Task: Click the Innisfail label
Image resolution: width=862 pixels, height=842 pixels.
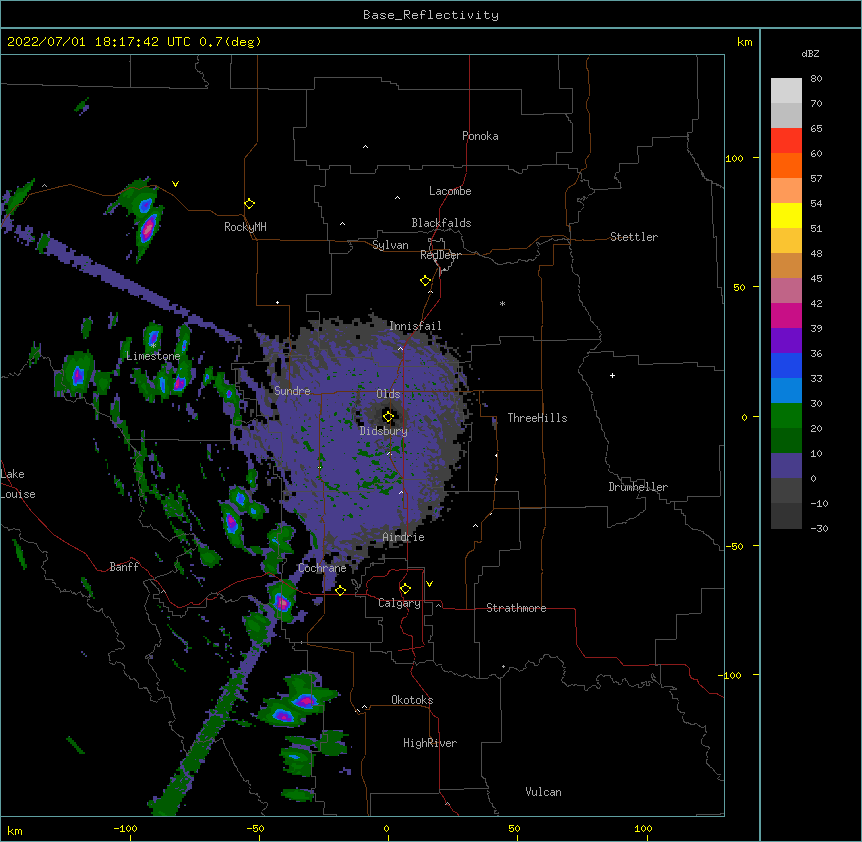Action: (x=415, y=326)
